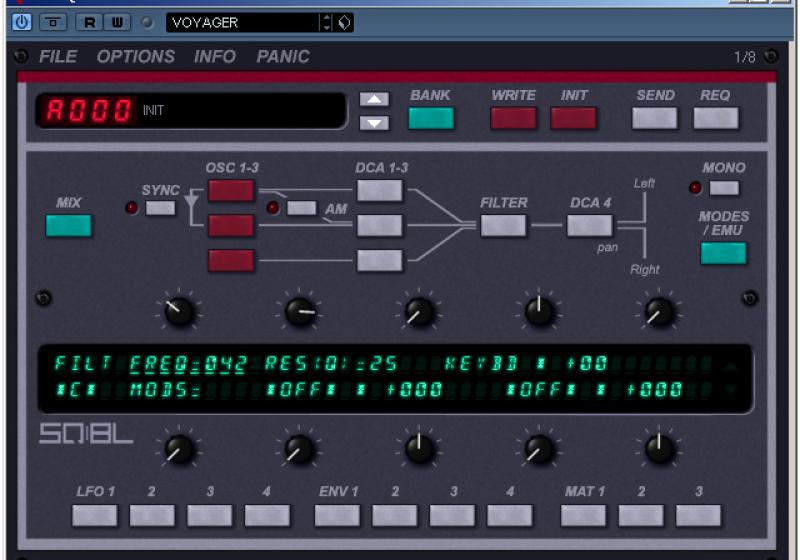Toggle the plugin power bypass button

[x=22, y=22]
